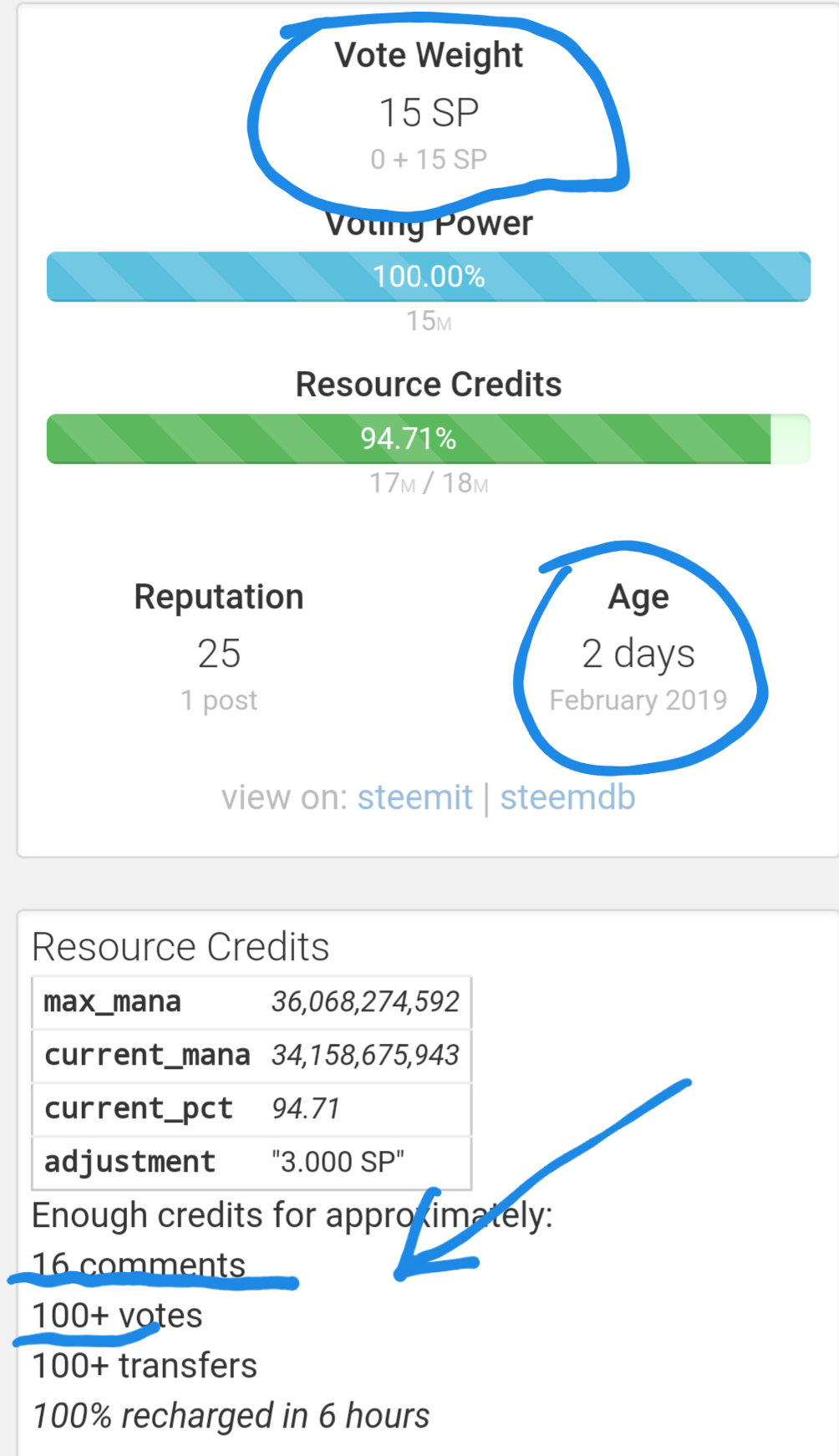This screenshot has height=1456, width=839.
Task: Click the 1 post count text
Action: 219,700
